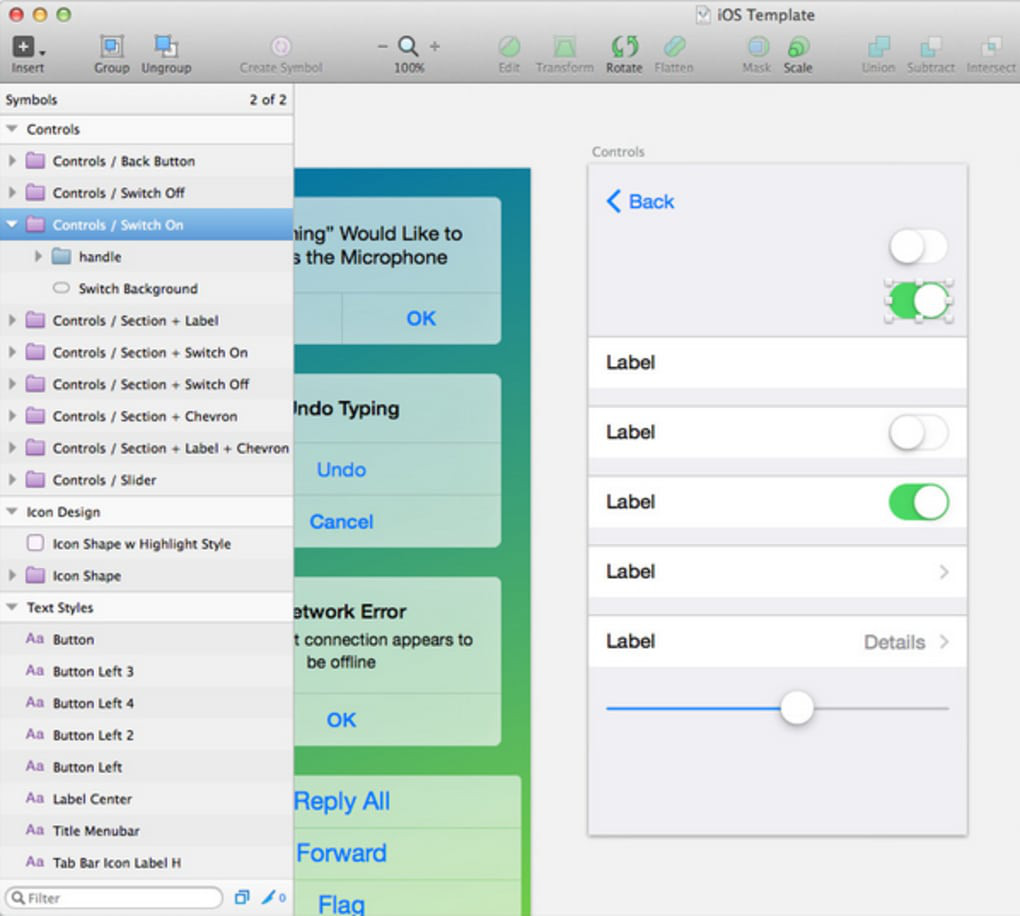
Task: Toggle the off switch in second Label row
Action: (x=918, y=433)
